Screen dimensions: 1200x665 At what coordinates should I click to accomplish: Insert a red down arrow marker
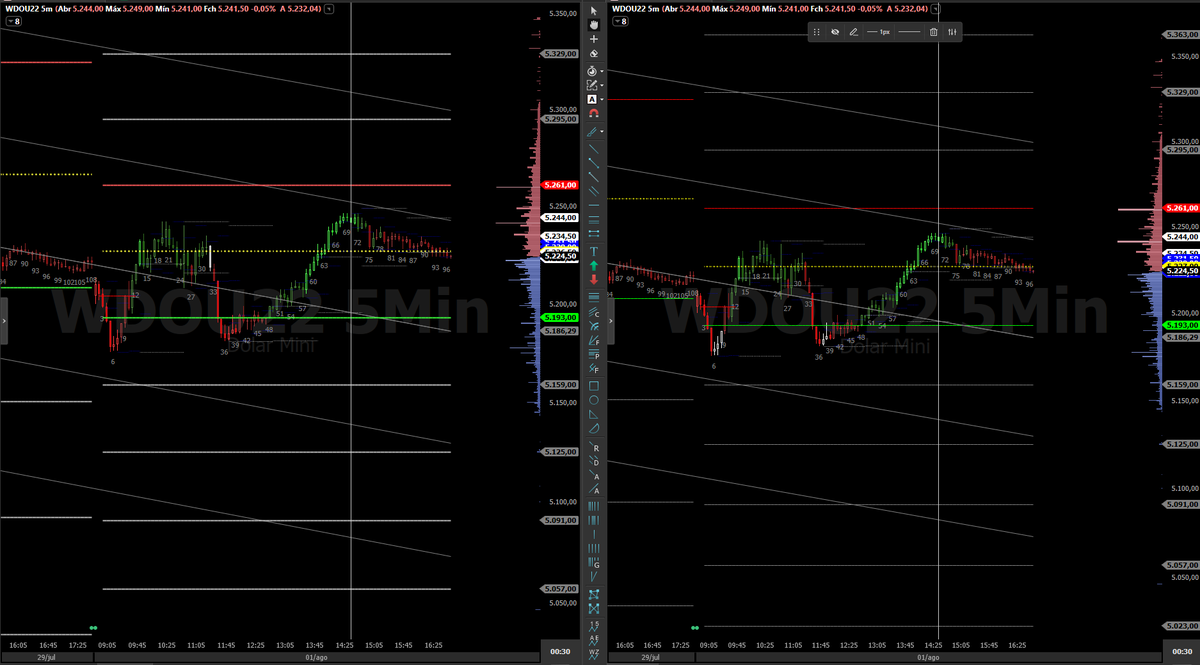[593, 279]
